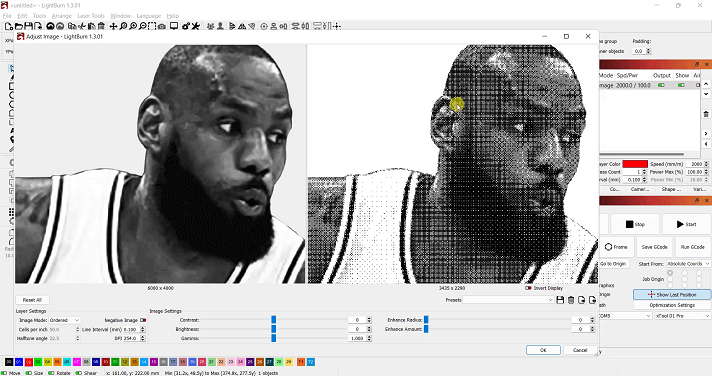
Task: Click the Preview monitor icon in main toolbar
Action: [173, 26]
